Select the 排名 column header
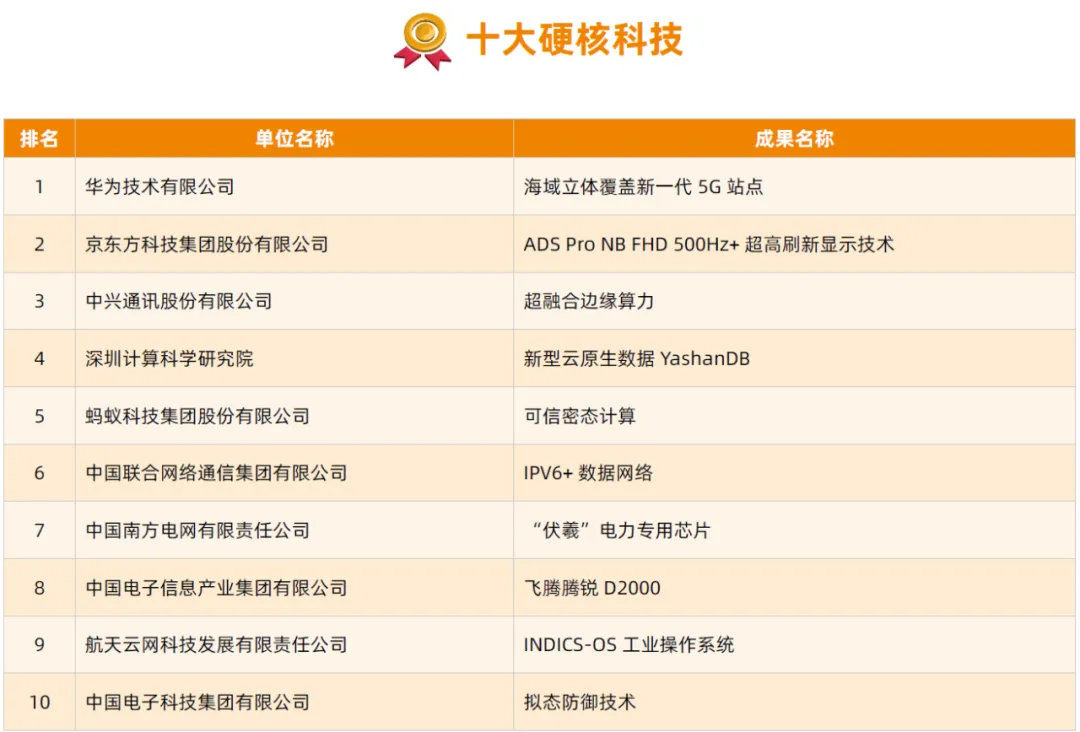The image size is (1080, 732). [39, 138]
